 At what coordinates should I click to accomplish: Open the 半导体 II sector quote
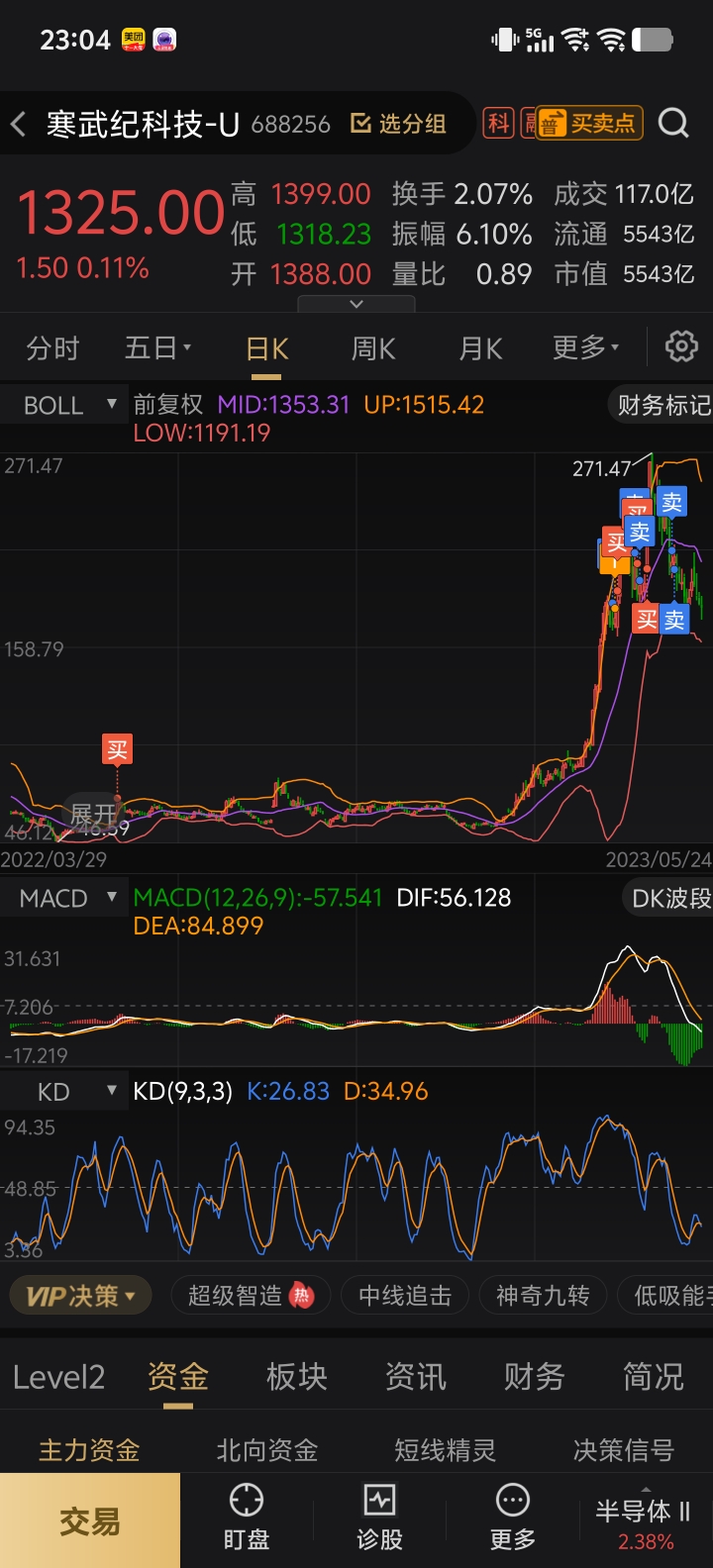644,1523
